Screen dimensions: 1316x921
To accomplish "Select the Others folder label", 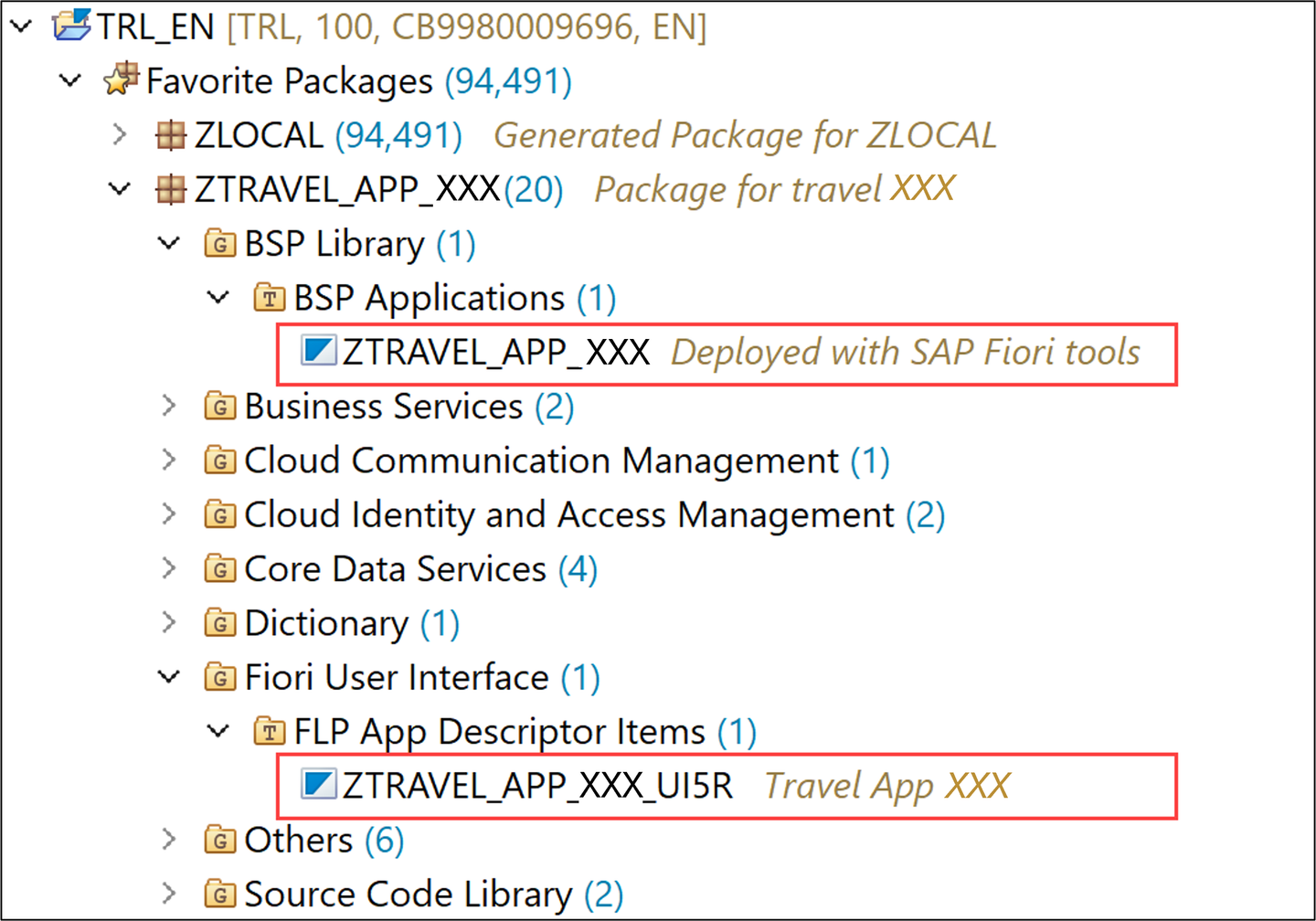I will coord(299,840).
